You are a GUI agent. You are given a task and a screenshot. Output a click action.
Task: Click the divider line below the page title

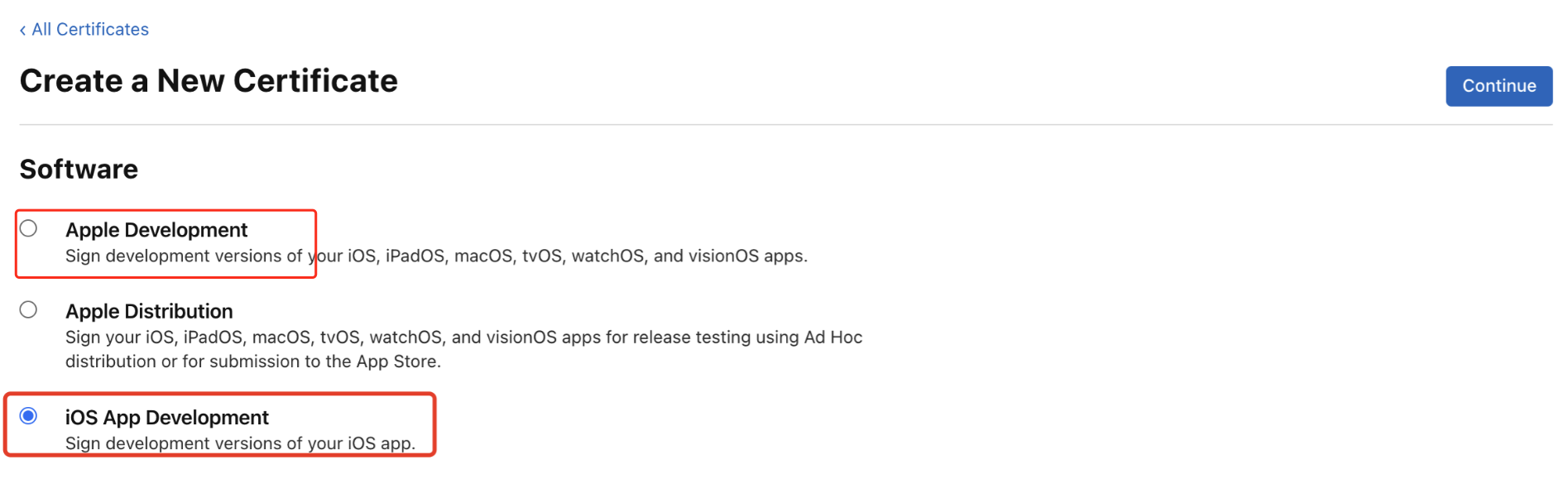point(785,125)
